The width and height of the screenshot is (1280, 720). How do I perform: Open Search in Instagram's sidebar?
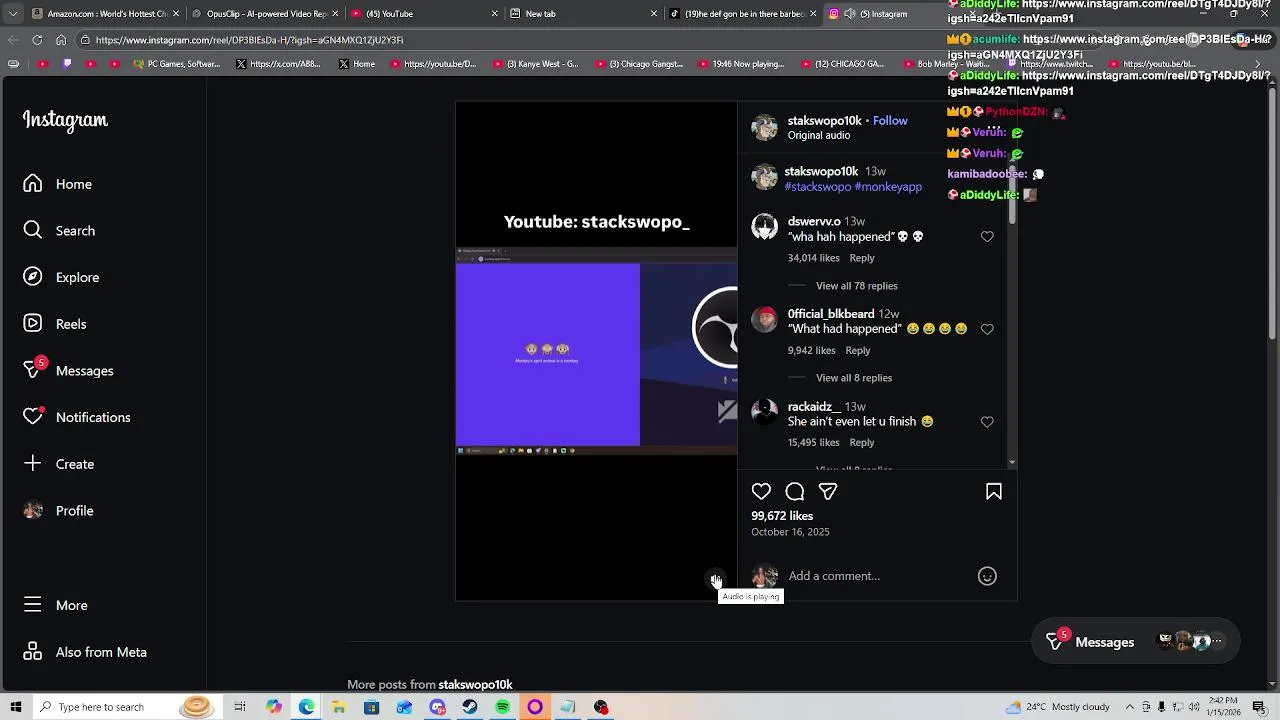click(x=60, y=231)
